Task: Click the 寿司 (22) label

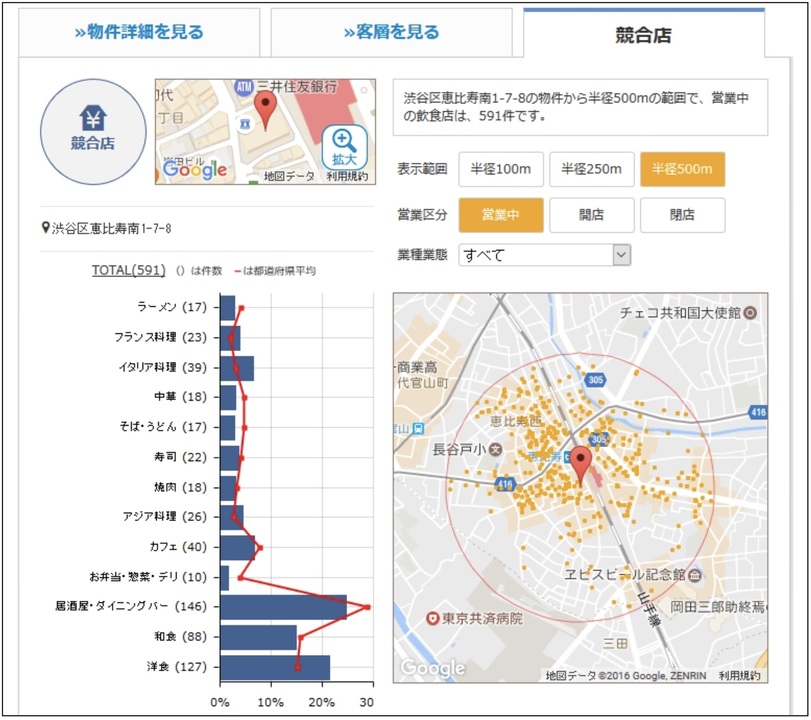Action: click(180, 457)
